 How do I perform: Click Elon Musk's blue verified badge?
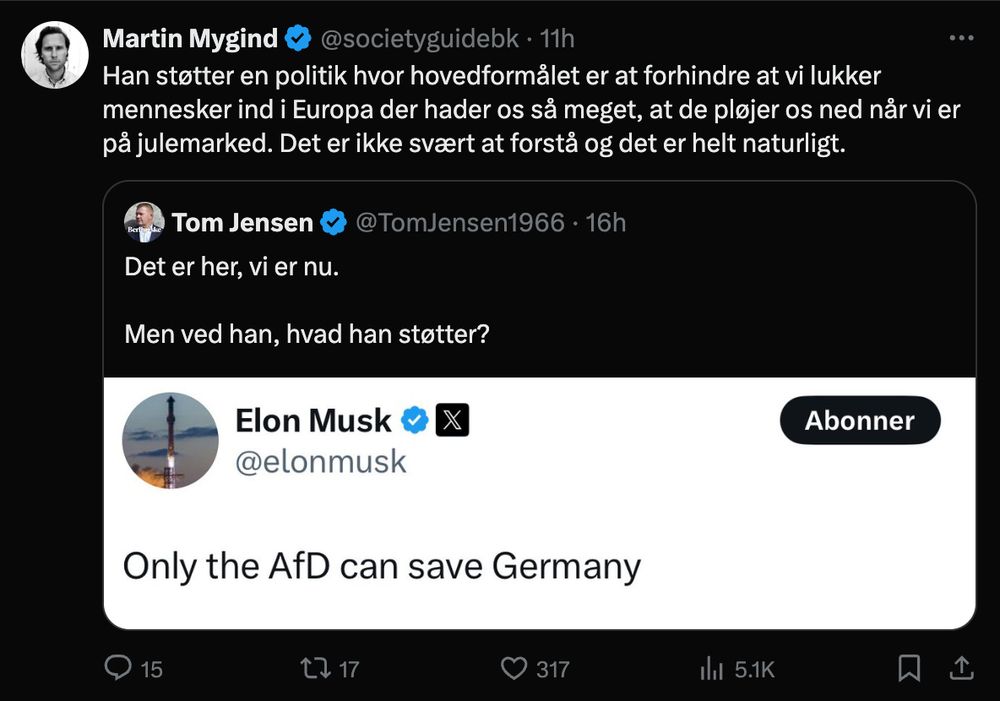pos(414,421)
